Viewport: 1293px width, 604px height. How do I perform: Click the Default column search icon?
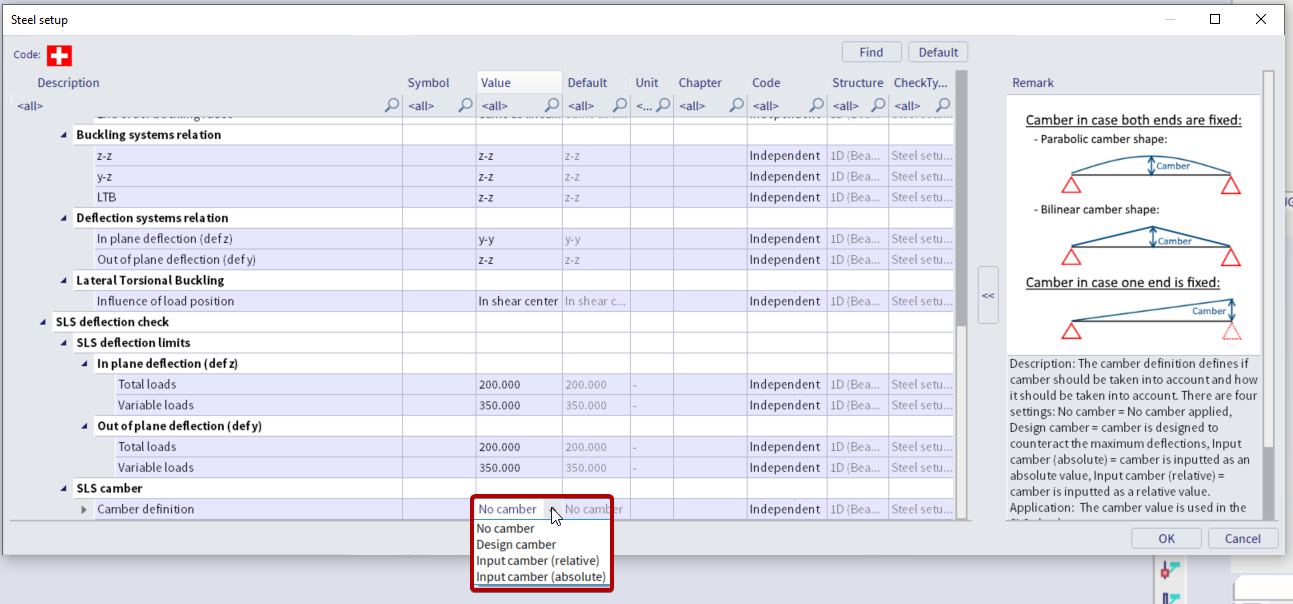[x=619, y=105]
